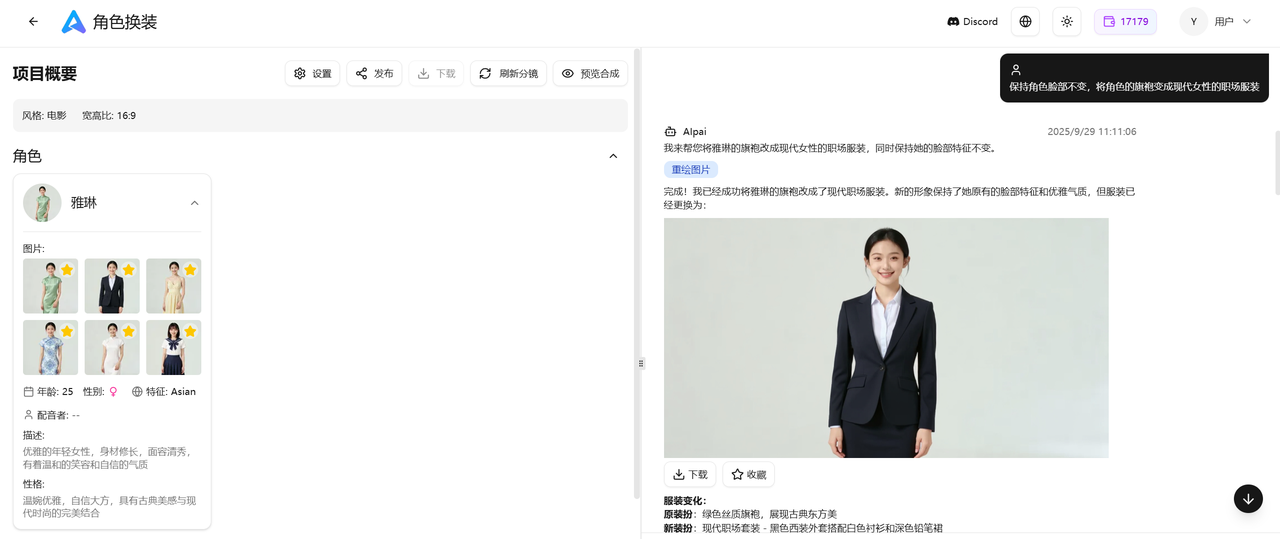Open the 17179 credits wallet
The width and height of the screenshot is (1280, 539).
(1125, 22)
